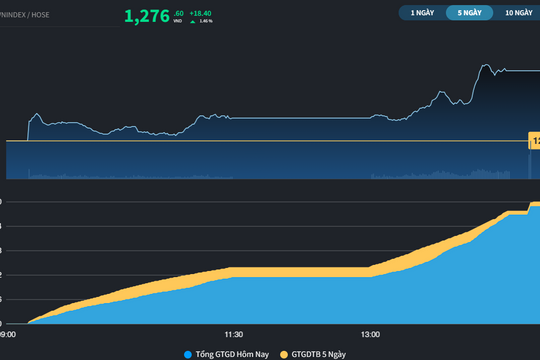Click the blue Tổng GTGD legend dot
Viewport: 540px width, 360px height.
[x=188, y=354]
